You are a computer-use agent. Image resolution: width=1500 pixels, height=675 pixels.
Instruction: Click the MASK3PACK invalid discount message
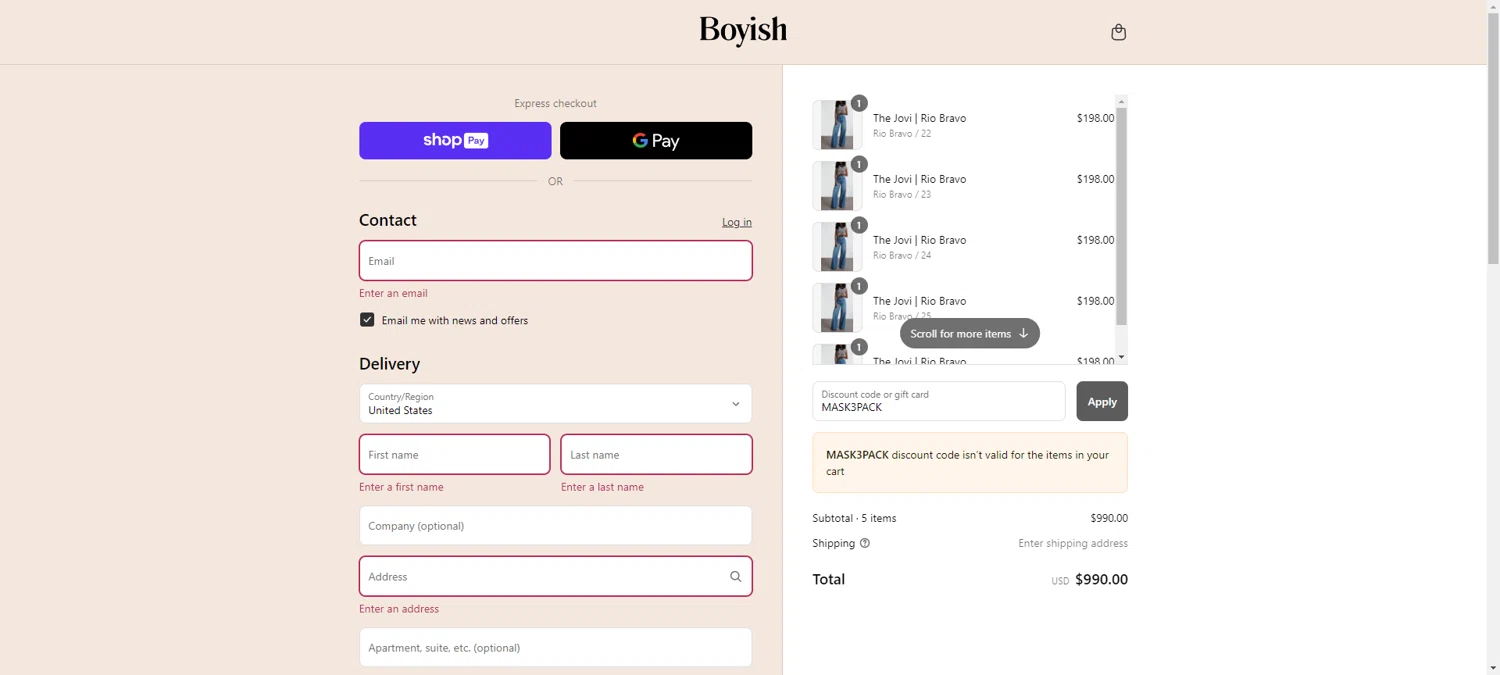click(x=970, y=463)
